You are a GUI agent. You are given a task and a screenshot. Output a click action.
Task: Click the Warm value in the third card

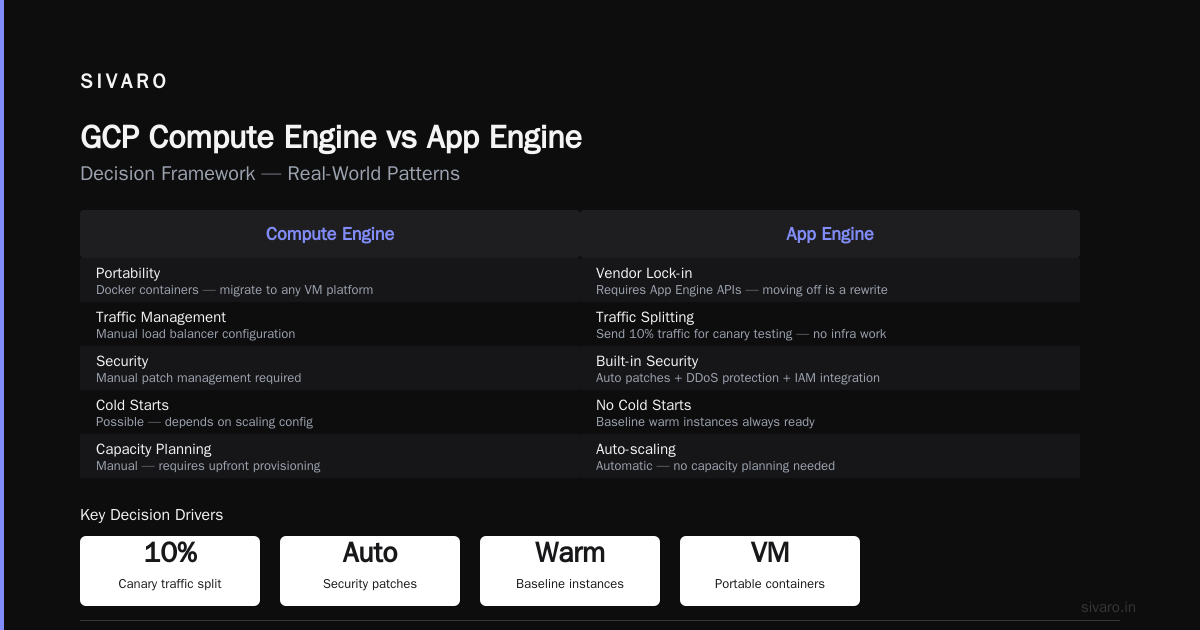[x=570, y=553]
